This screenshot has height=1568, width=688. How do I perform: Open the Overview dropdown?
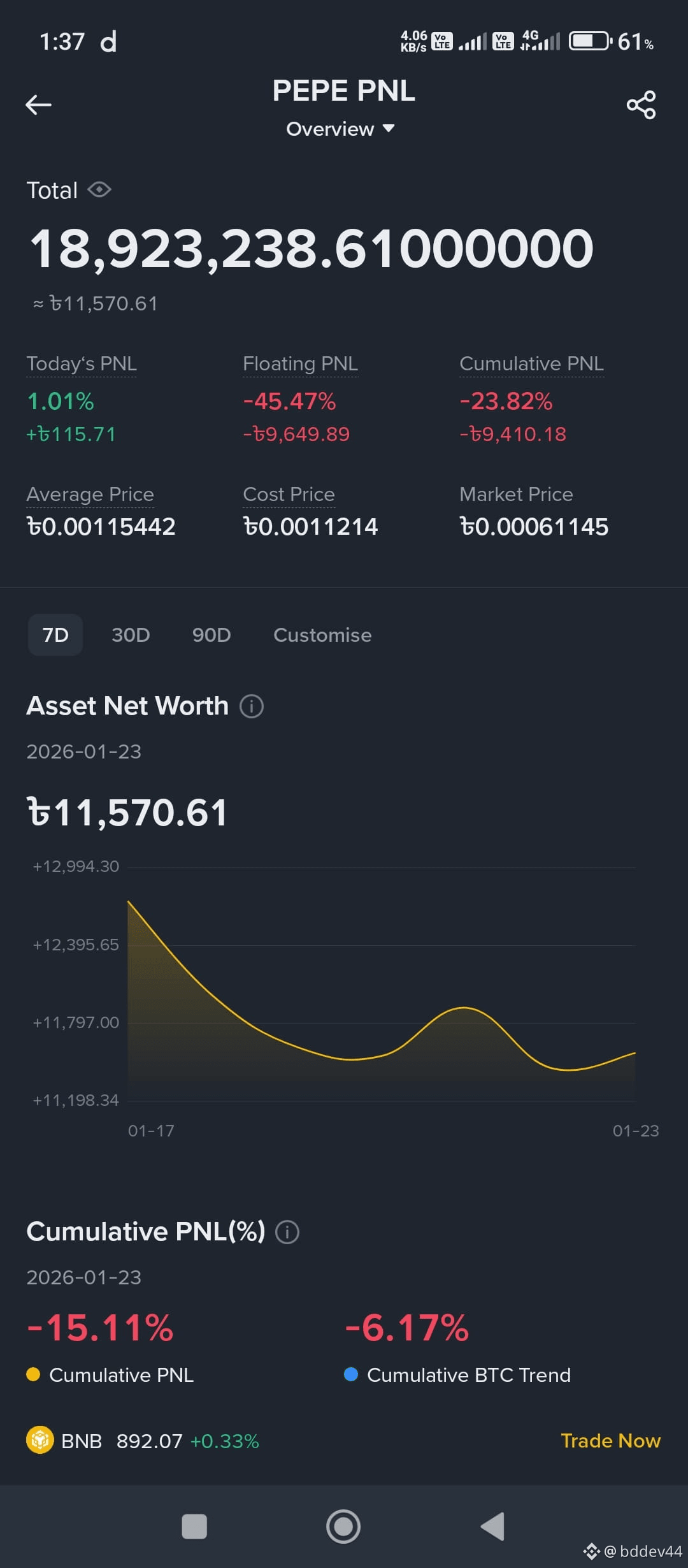pos(340,129)
